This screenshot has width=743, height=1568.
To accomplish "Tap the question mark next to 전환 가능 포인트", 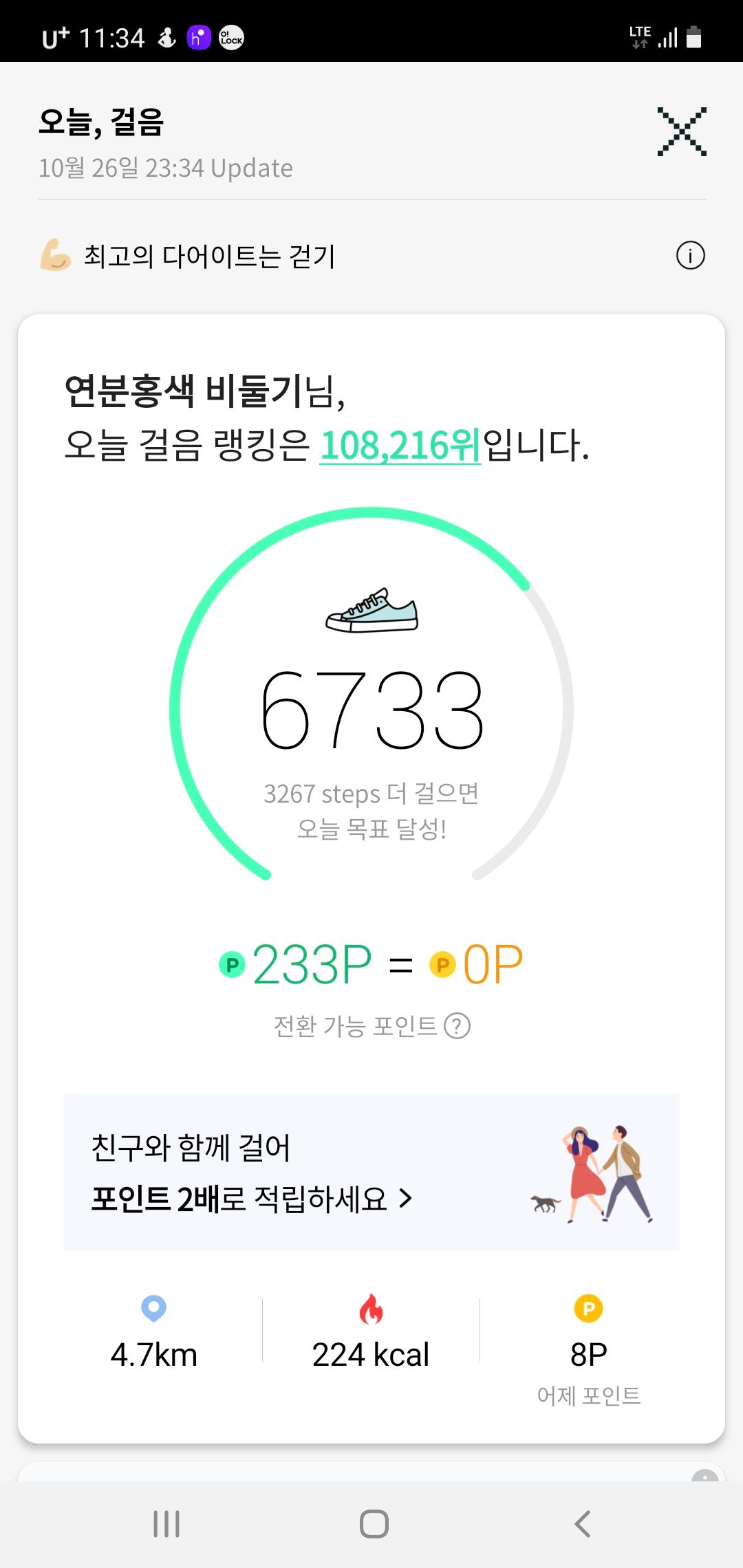I will [x=457, y=1026].
